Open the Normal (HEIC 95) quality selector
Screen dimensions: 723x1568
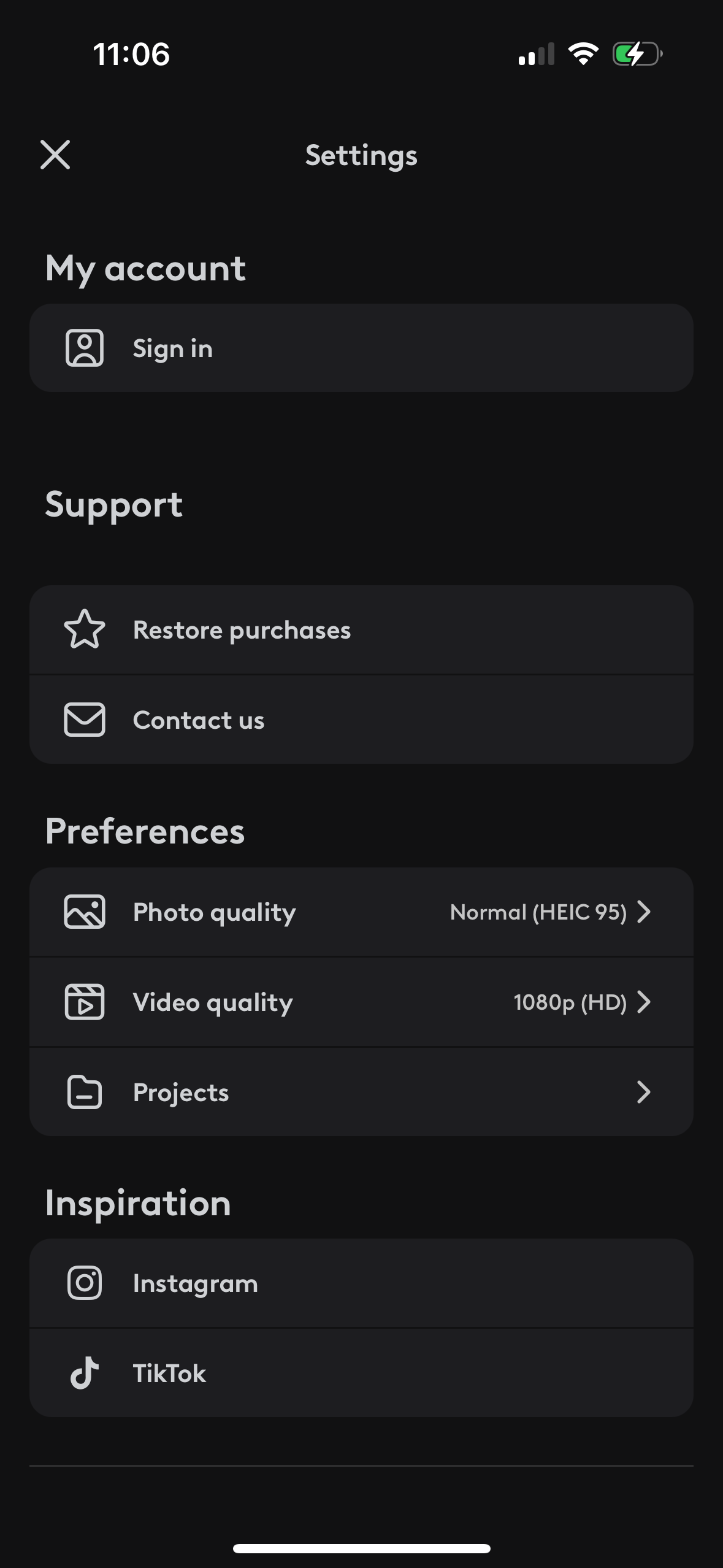coord(538,912)
